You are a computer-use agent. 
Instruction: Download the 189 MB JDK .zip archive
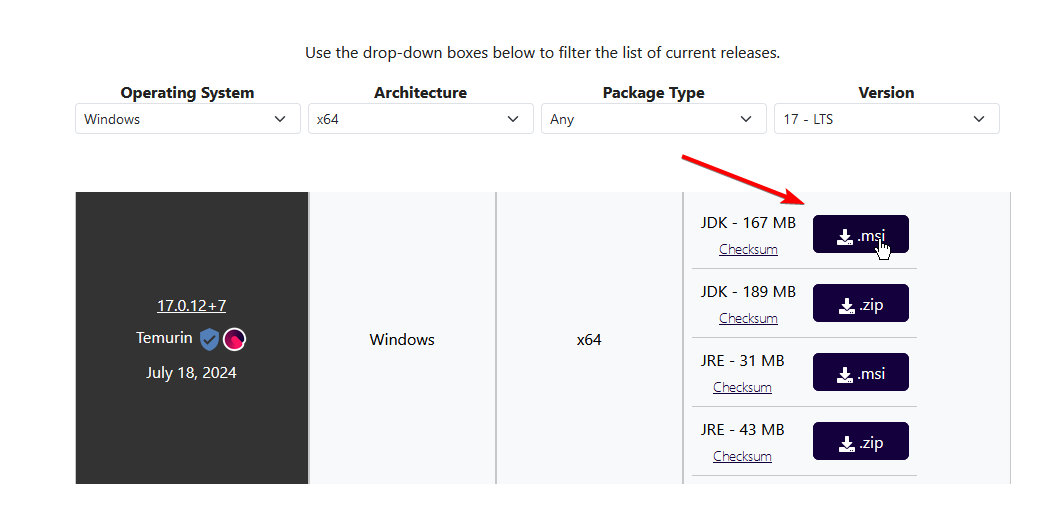pyautogui.click(x=860, y=304)
